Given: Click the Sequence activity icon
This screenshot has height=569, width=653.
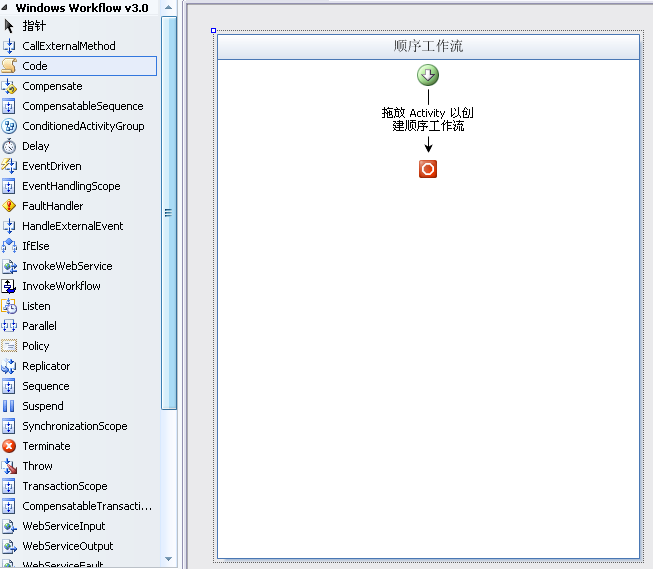Looking at the screenshot, I should [x=9, y=386].
